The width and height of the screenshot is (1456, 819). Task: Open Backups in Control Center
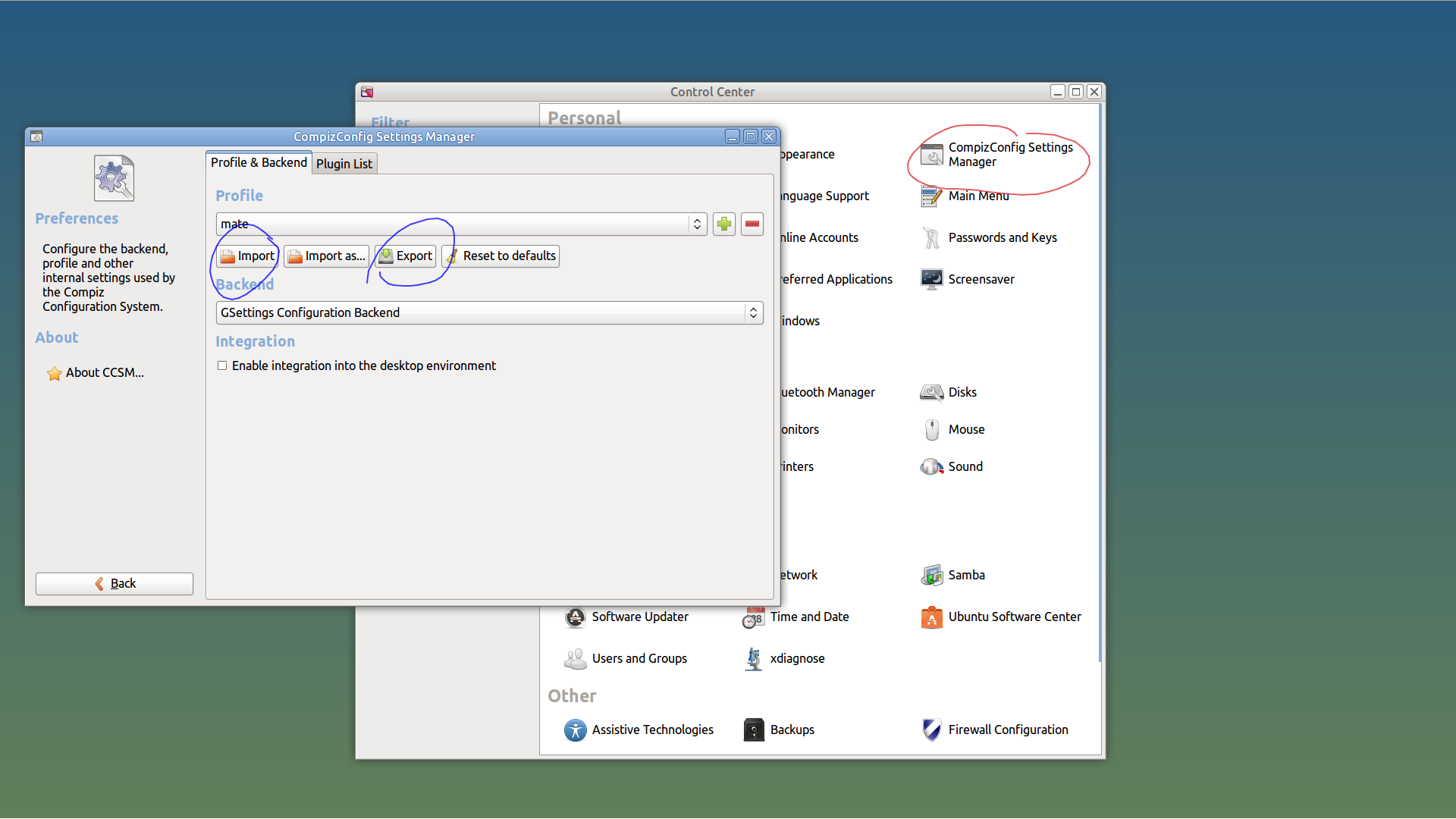(x=778, y=730)
